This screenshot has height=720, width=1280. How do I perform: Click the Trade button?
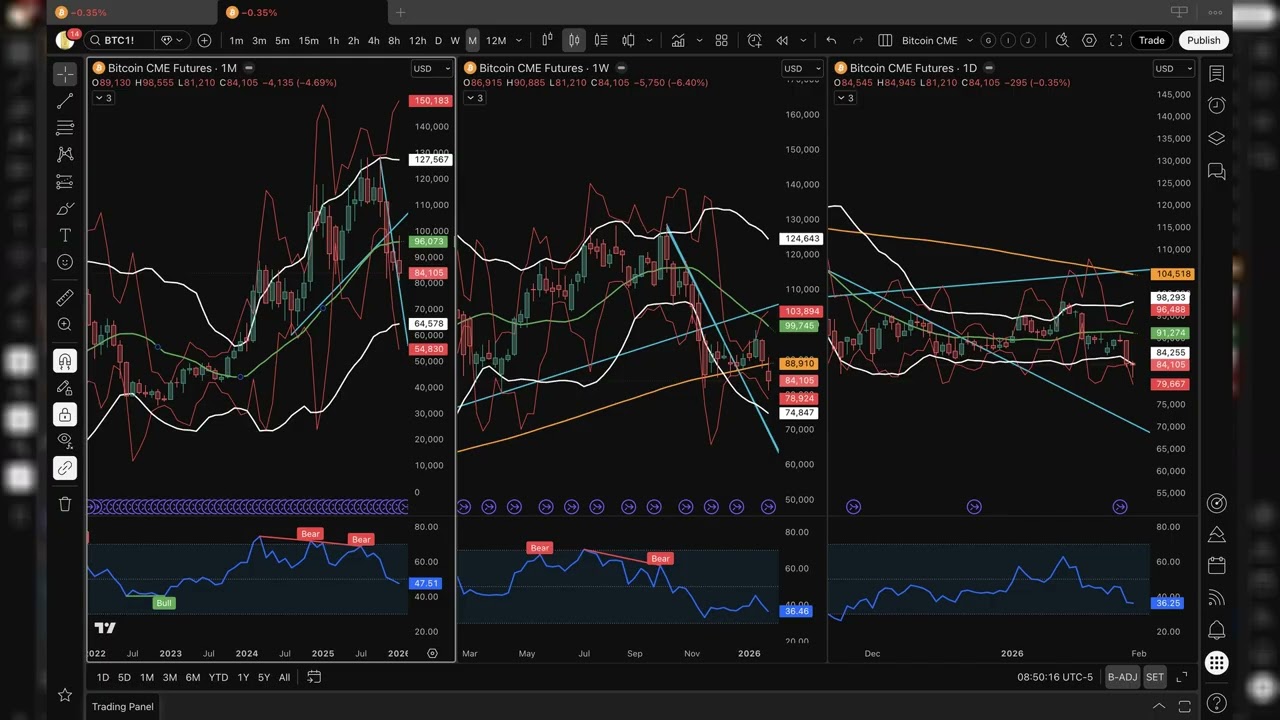click(x=1151, y=40)
